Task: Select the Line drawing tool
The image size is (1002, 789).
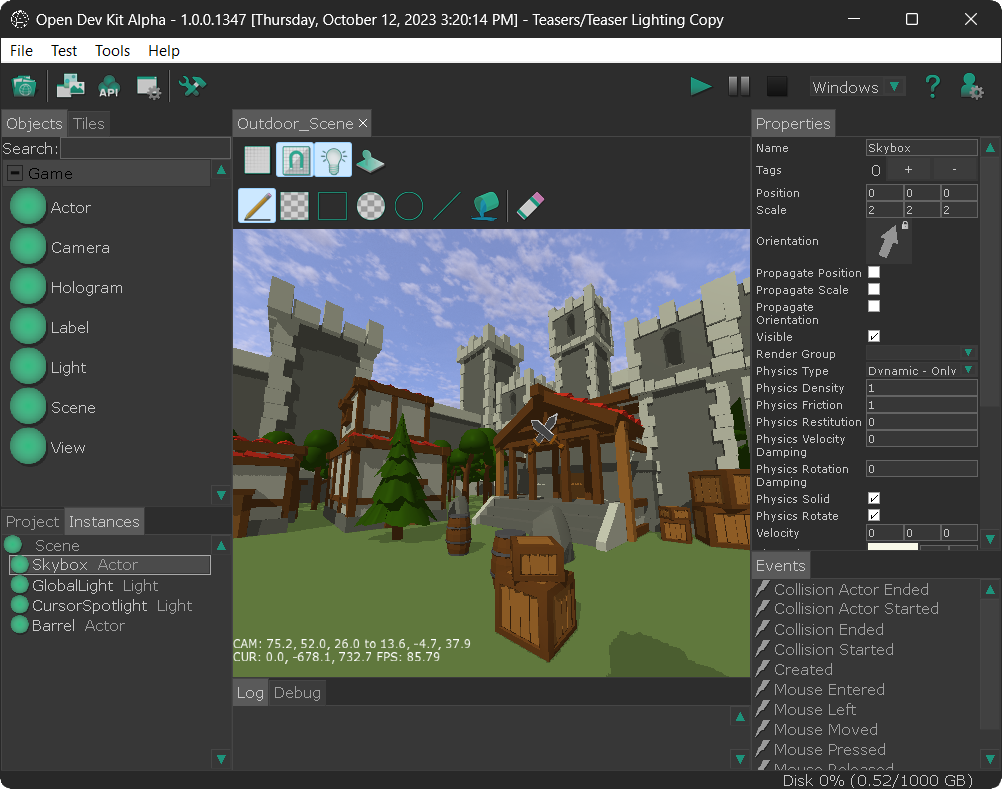Action: 446,205
